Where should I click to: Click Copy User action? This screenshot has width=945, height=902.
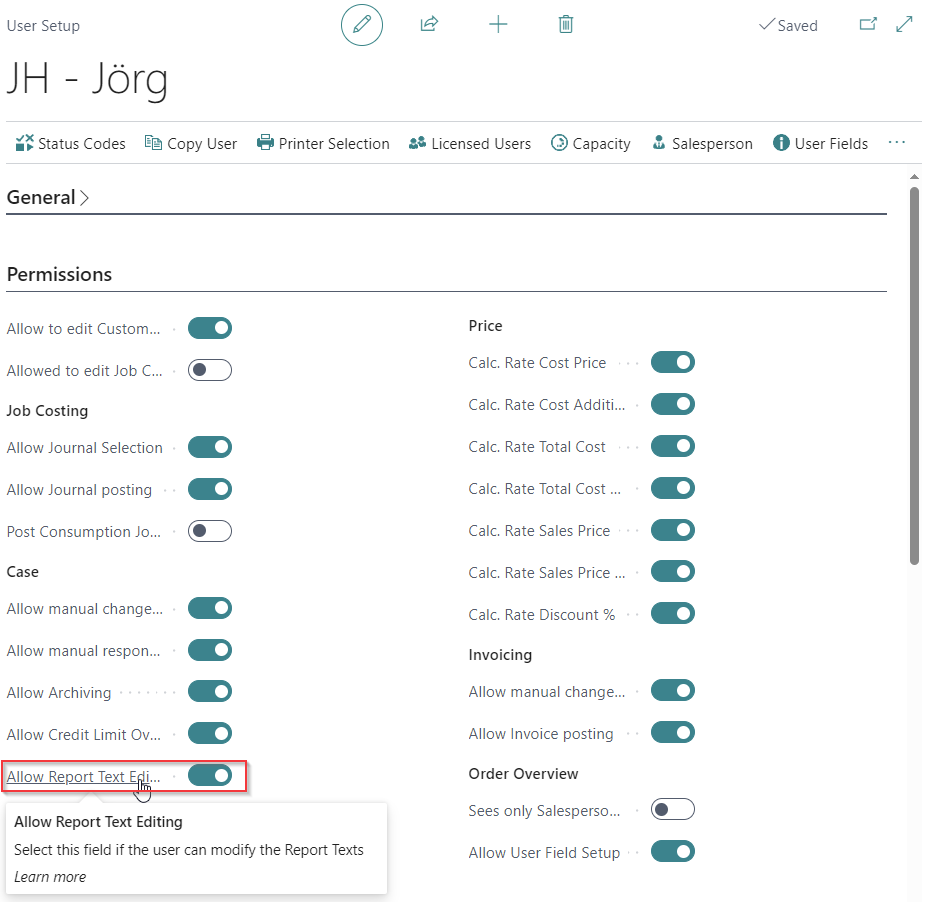pos(191,143)
